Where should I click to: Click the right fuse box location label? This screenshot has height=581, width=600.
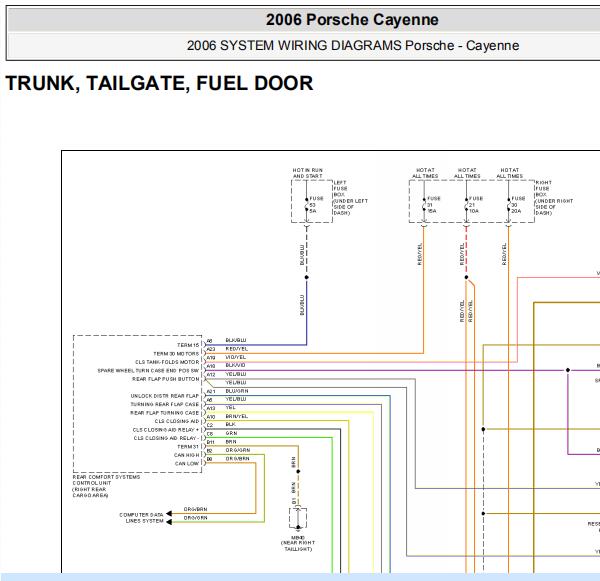[554, 198]
